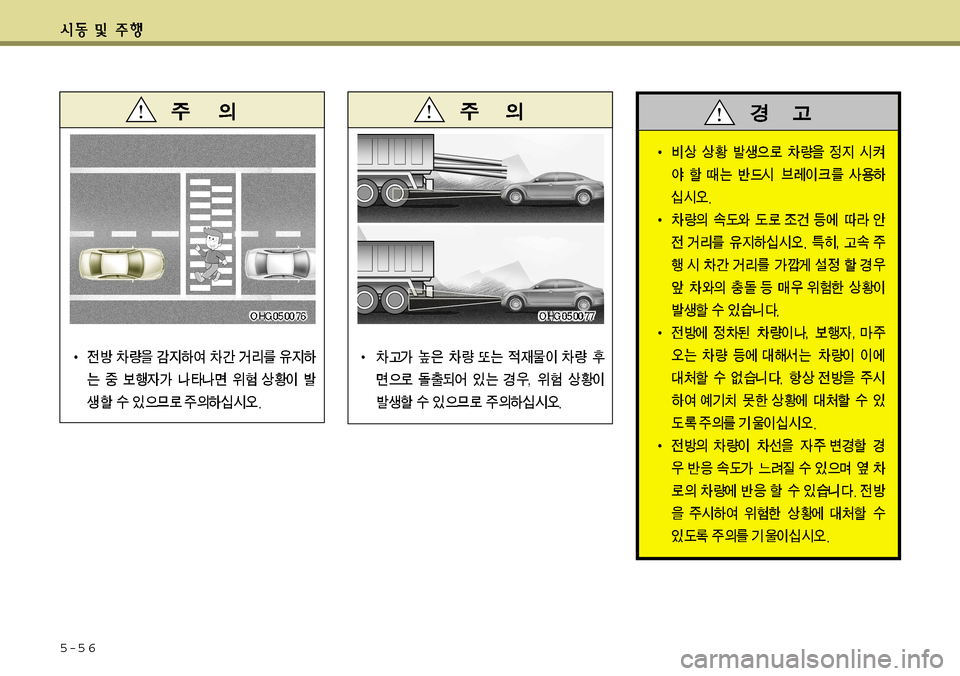Click the page header 시동 및 주행
This screenshot has height=676, width=960.
pos(102,29)
